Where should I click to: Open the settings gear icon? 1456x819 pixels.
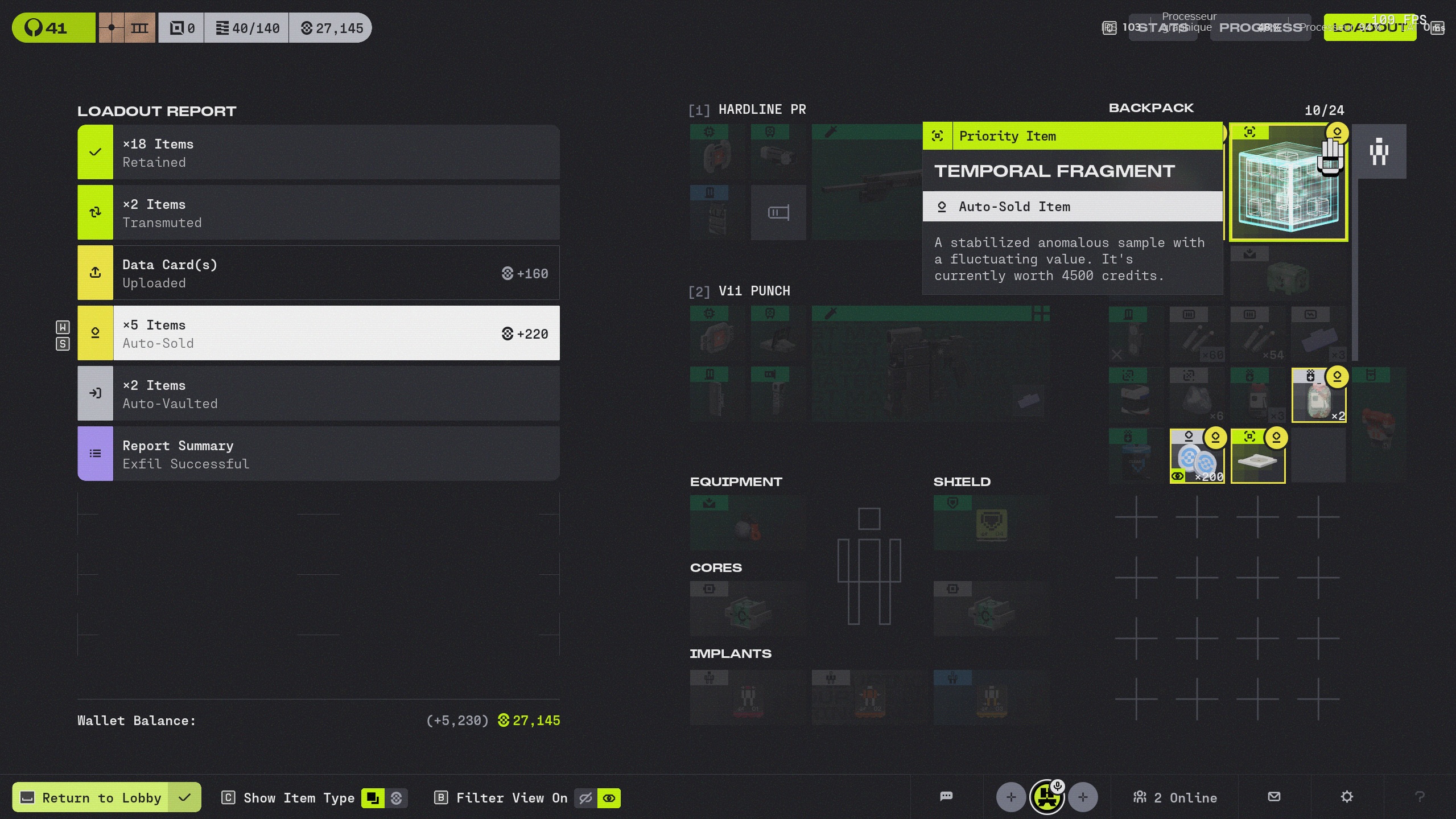click(1346, 796)
